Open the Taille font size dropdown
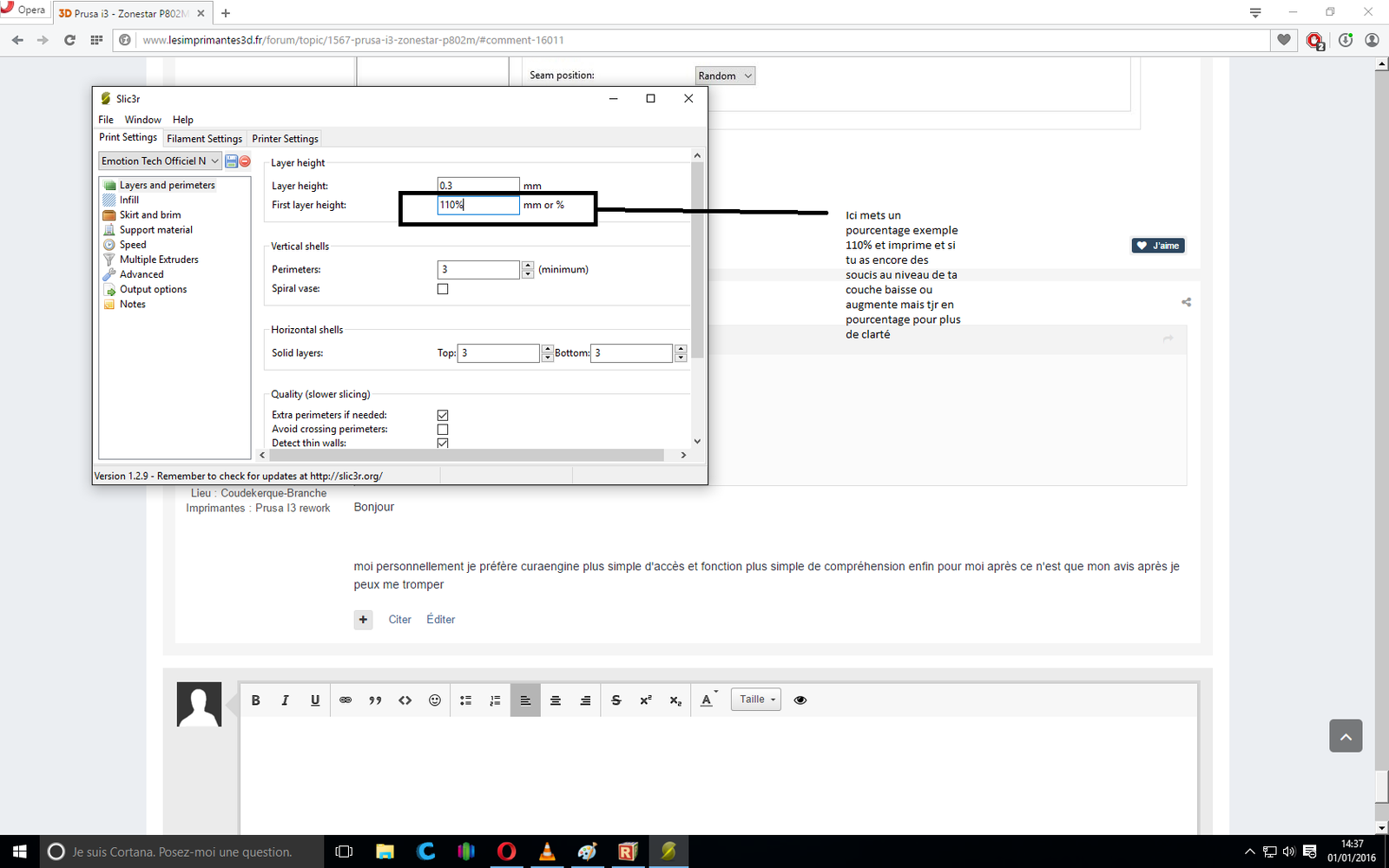1389x868 pixels. [756, 700]
